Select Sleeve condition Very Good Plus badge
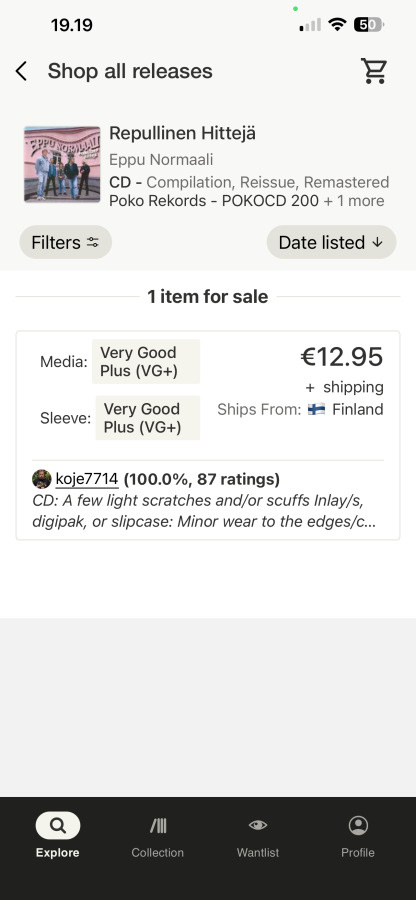416x900 pixels. pyautogui.click(x=147, y=418)
